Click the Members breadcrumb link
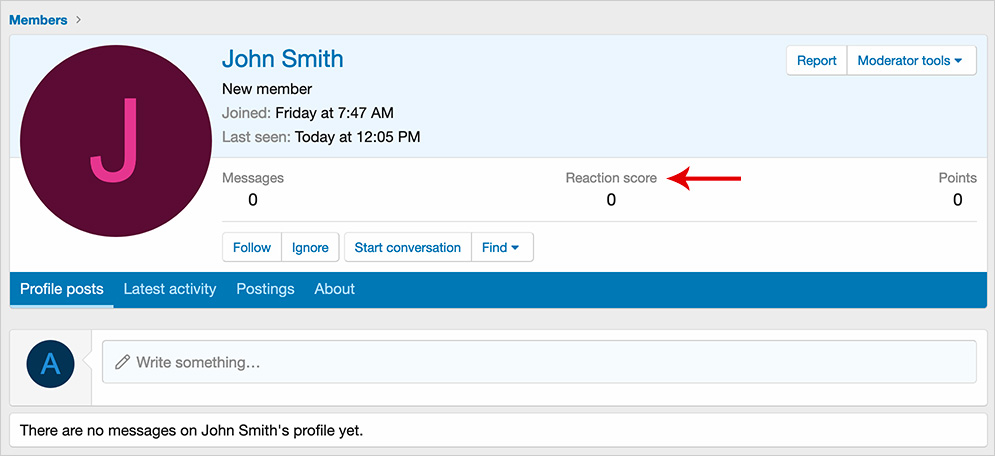The image size is (995, 456). tap(38, 20)
